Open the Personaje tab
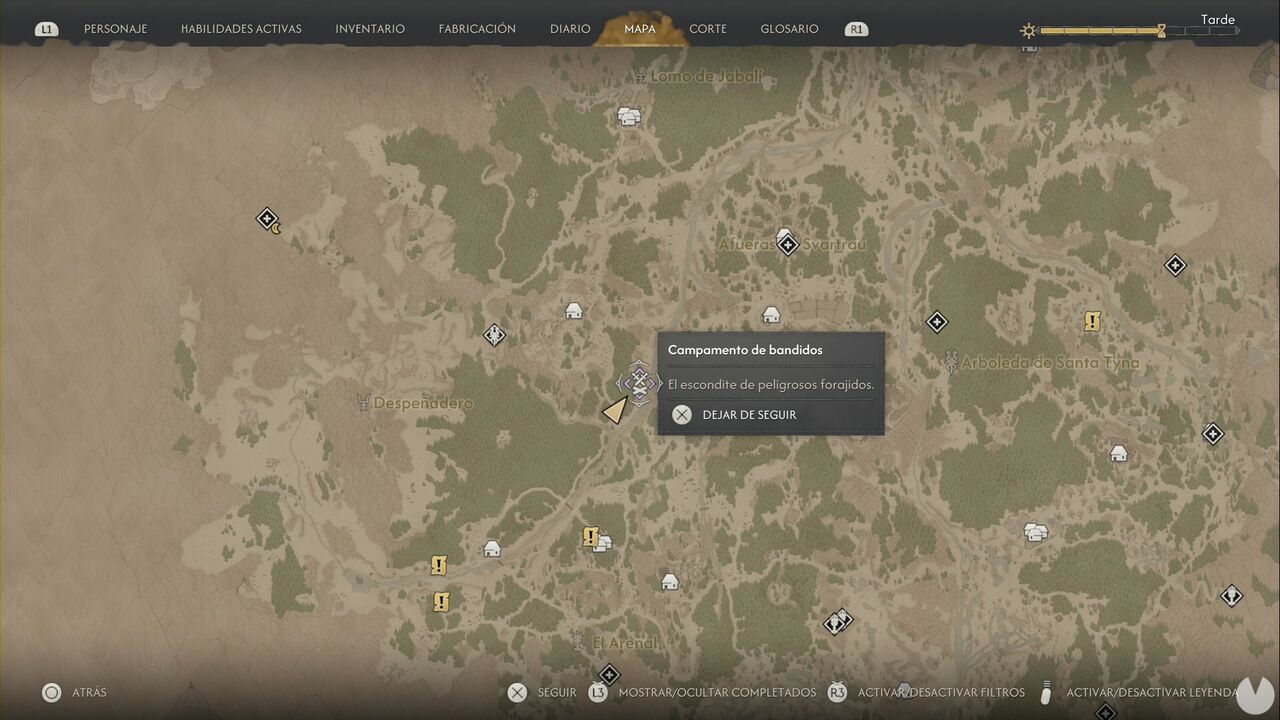1280x720 pixels. pyautogui.click(x=115, y=29)
